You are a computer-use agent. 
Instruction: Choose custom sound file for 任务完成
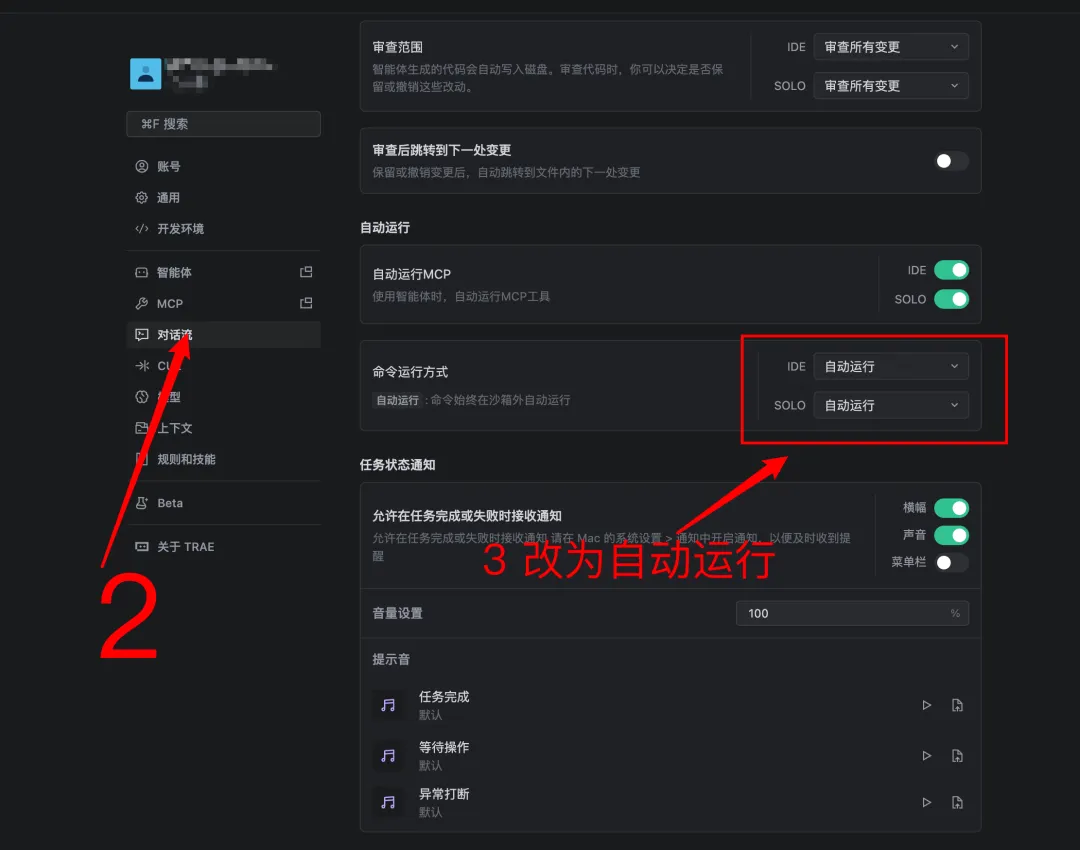pyautogui.click(x=957, y=705)
